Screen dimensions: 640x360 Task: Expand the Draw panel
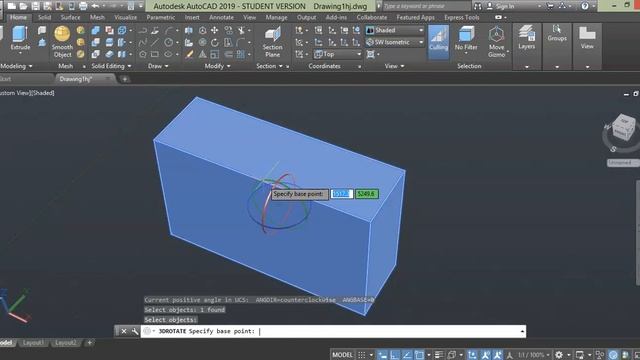[x=158, y=66]
